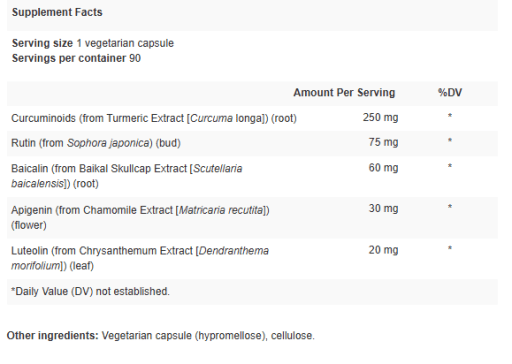Click the 30 mg amount value
This screenshot has width=512, height=364.
pyautogui.click(x=383, y=209)
